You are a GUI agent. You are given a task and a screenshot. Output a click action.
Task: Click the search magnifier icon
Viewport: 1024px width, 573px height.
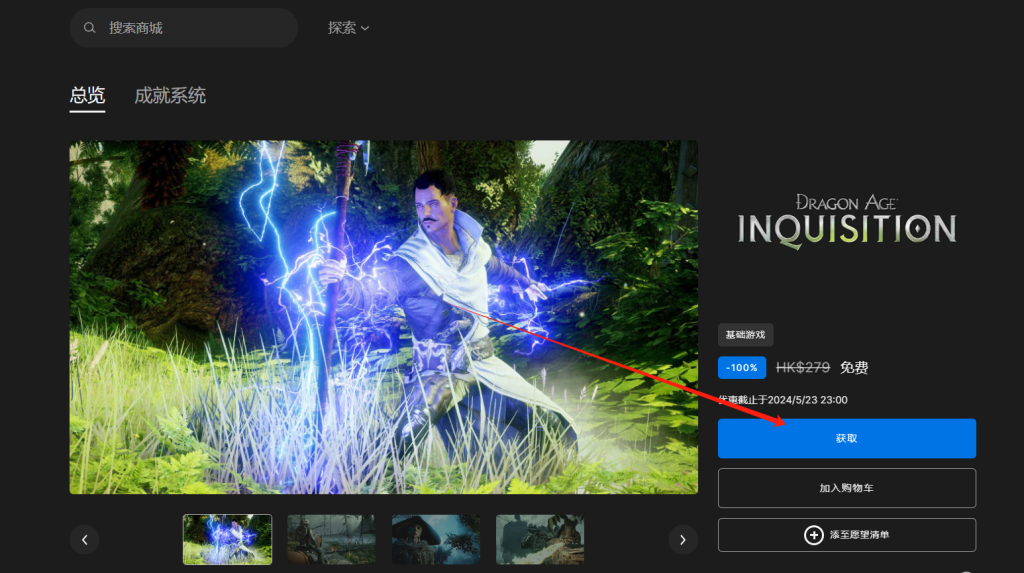point(89,27)
